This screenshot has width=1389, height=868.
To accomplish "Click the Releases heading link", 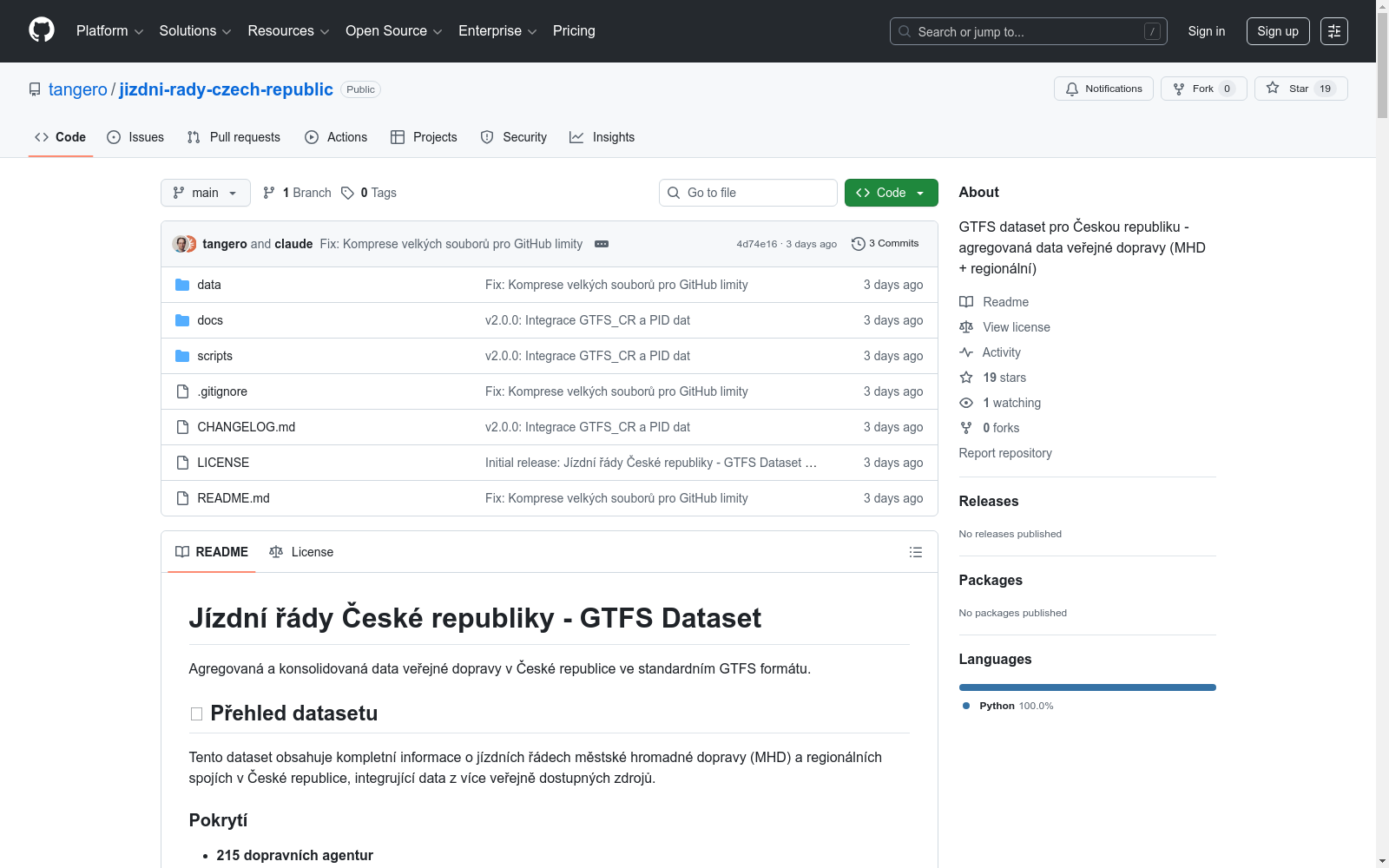I will click(x=989, y=501).
